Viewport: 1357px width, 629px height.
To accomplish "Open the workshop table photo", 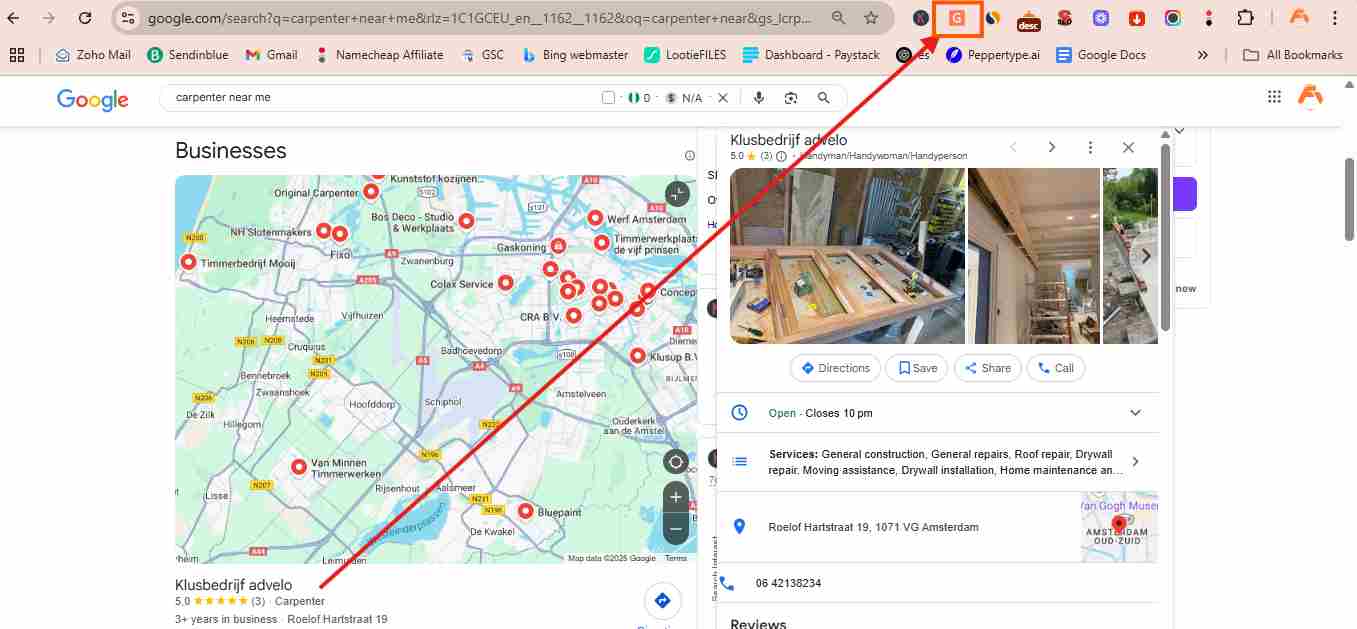I will (848, 256).
